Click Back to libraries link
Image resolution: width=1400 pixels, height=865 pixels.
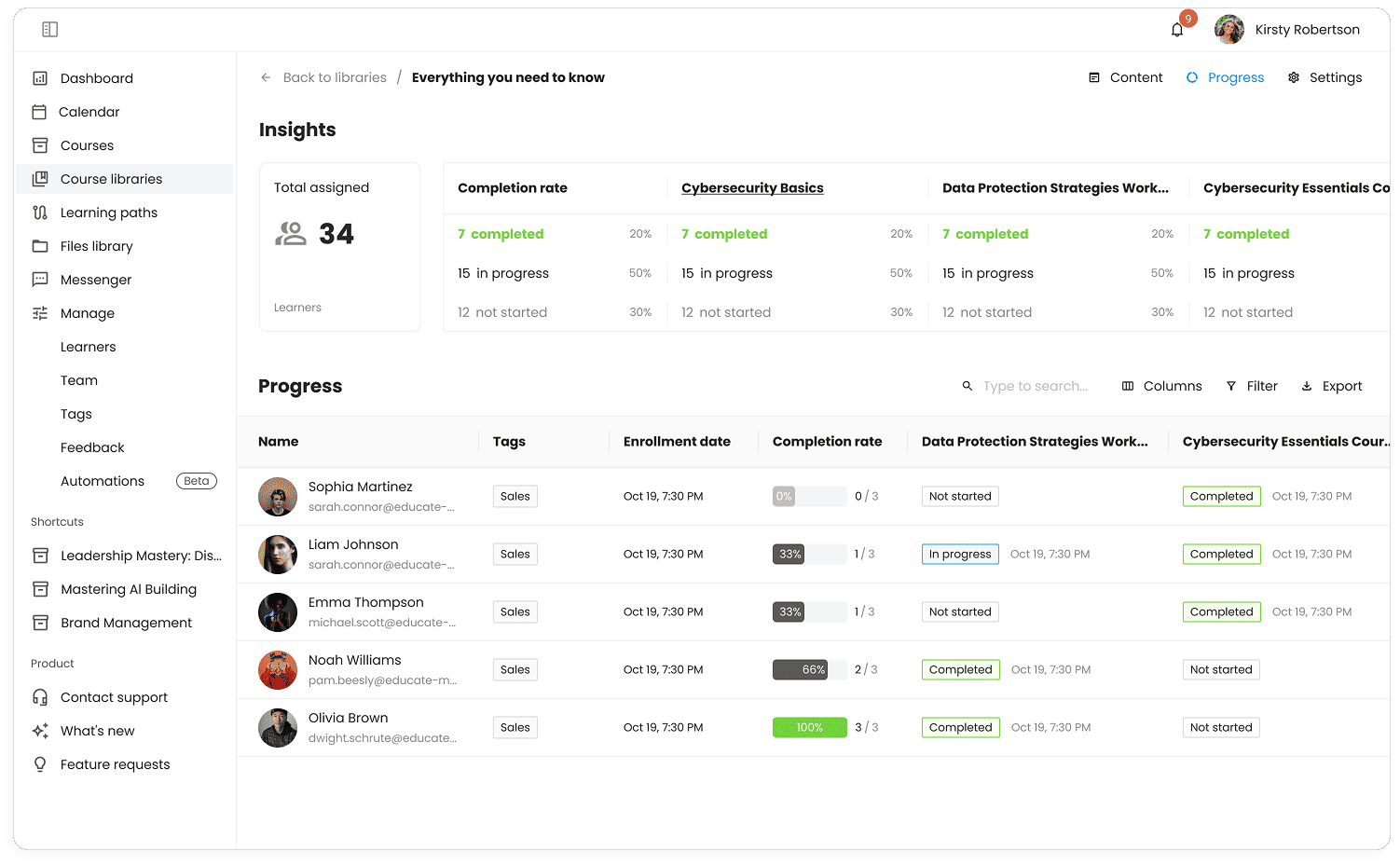click(x=335, y=77)
